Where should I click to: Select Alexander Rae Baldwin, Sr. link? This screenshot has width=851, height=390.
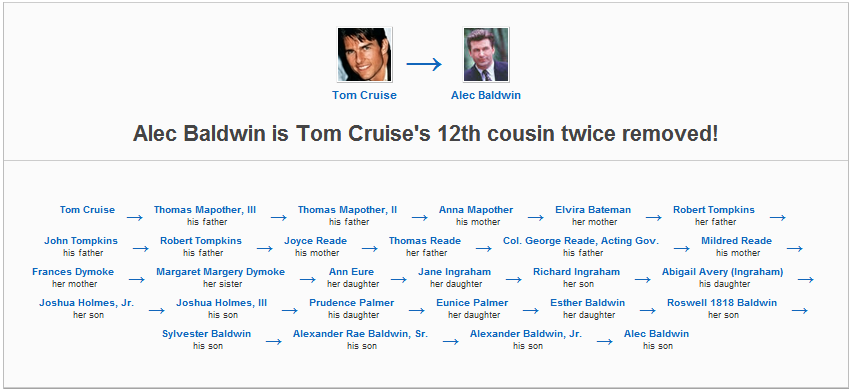[360, 334]
